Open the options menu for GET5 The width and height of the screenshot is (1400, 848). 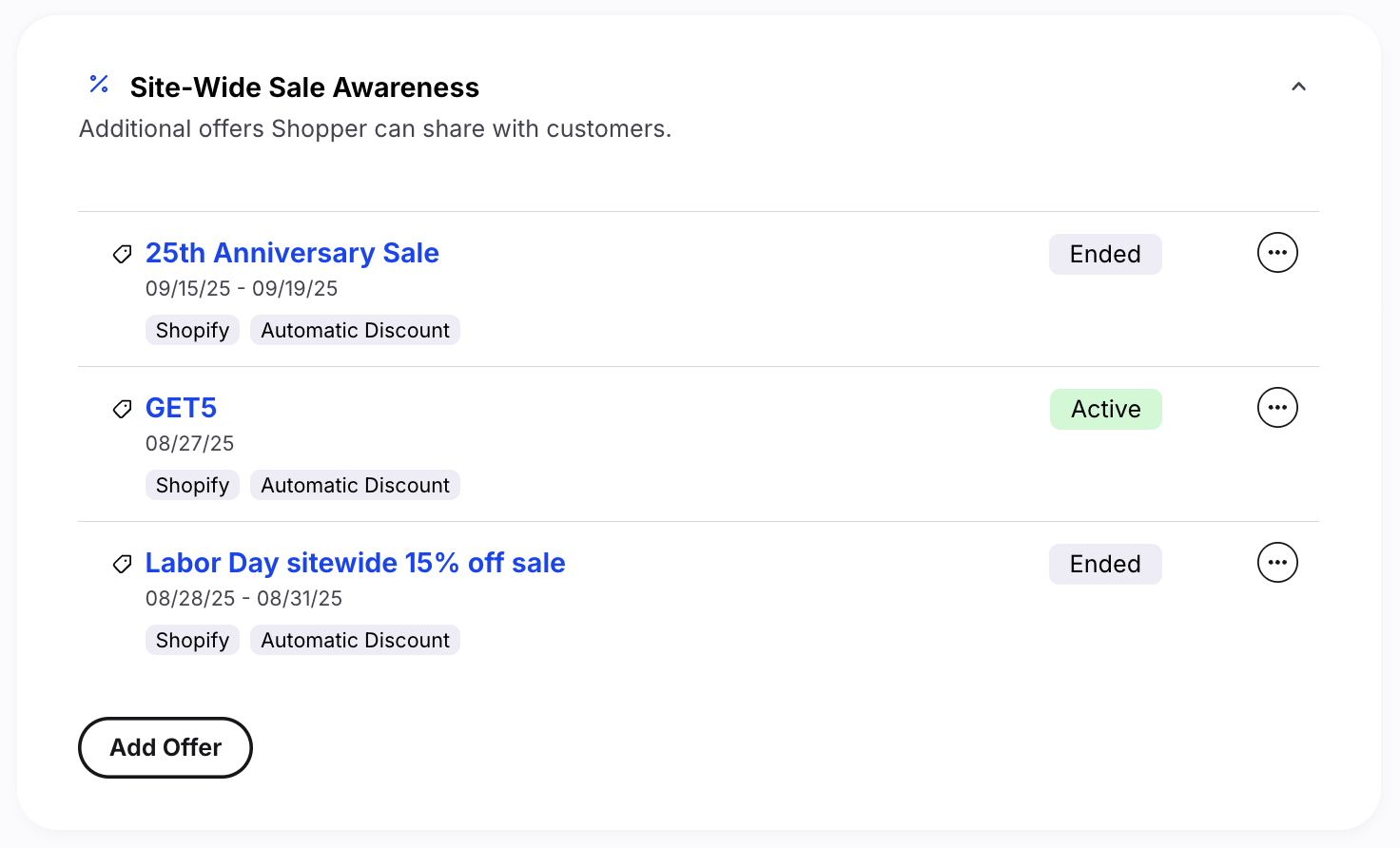[1277, 407]
